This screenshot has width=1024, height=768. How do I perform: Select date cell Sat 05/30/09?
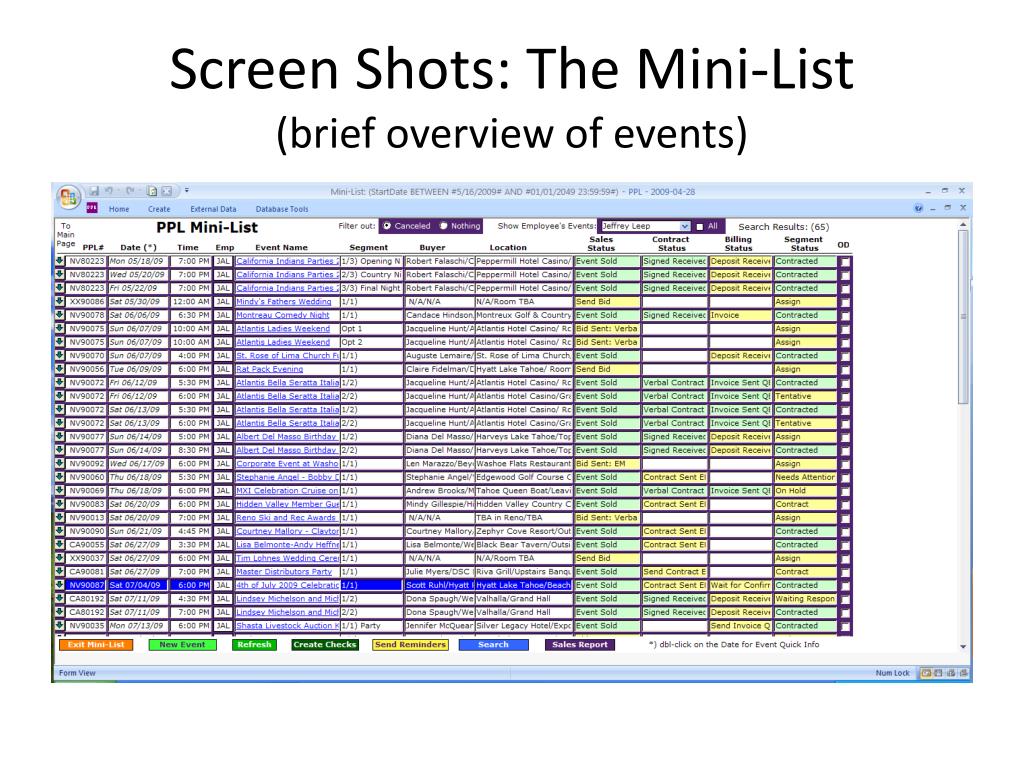[138, 302]
